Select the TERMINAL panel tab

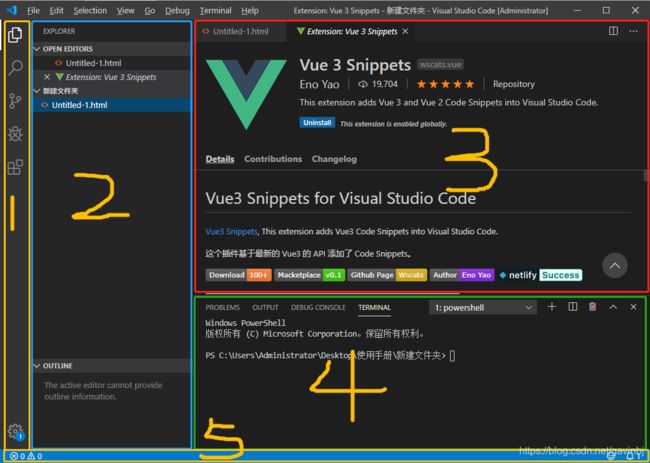click(374, 308)
